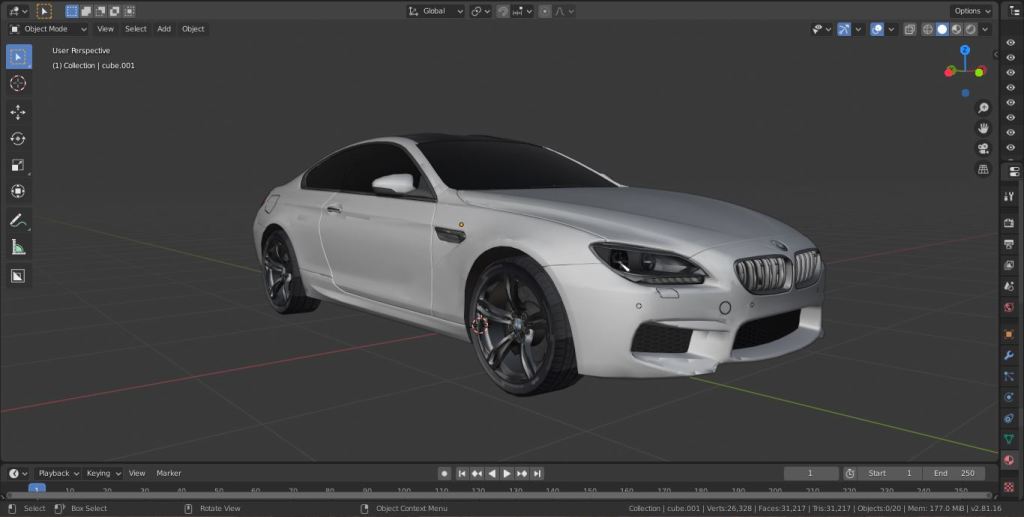Switch to orthographic grid view icon

983,170
